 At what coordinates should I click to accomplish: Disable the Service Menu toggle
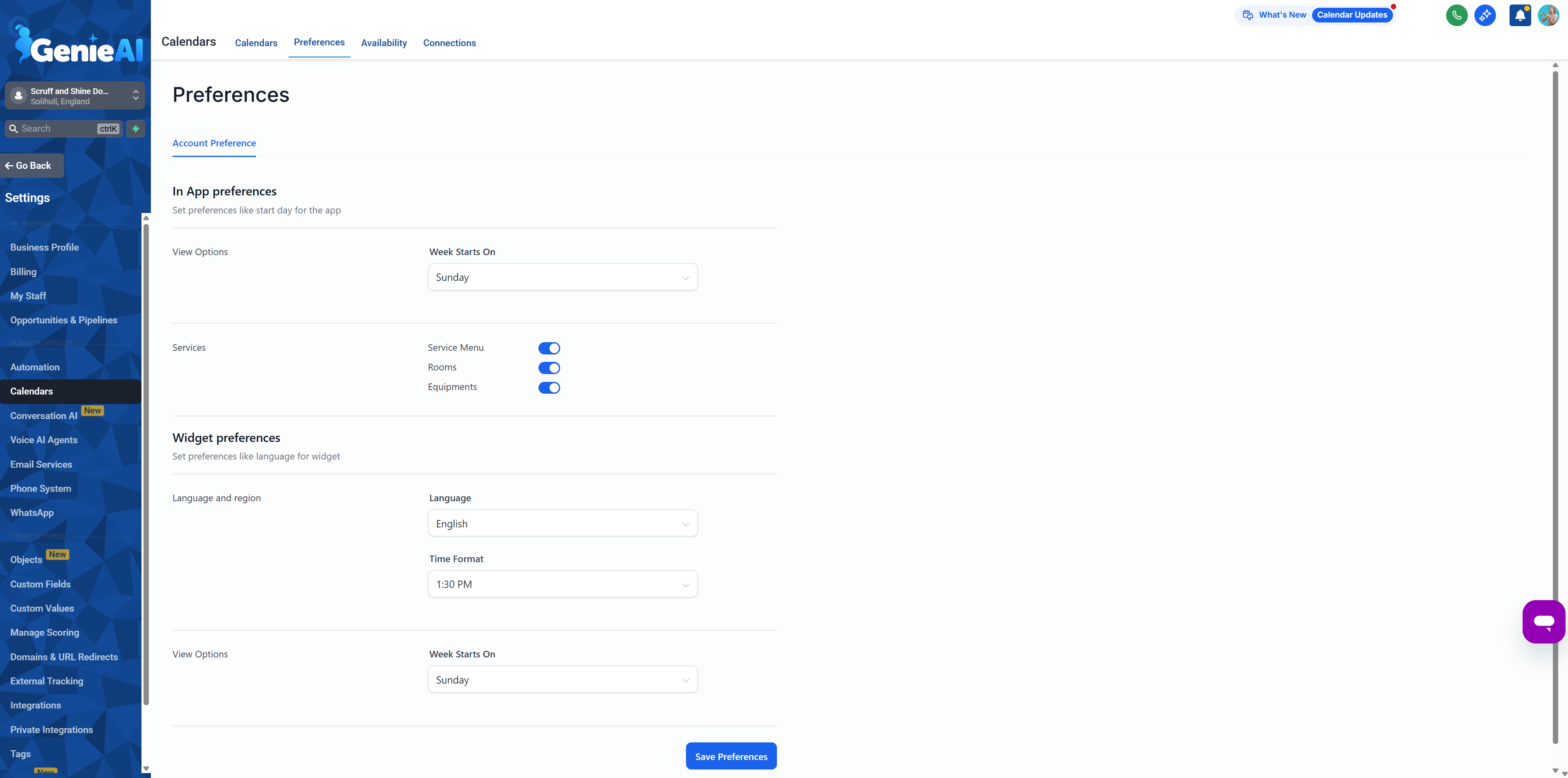(549, 348)
